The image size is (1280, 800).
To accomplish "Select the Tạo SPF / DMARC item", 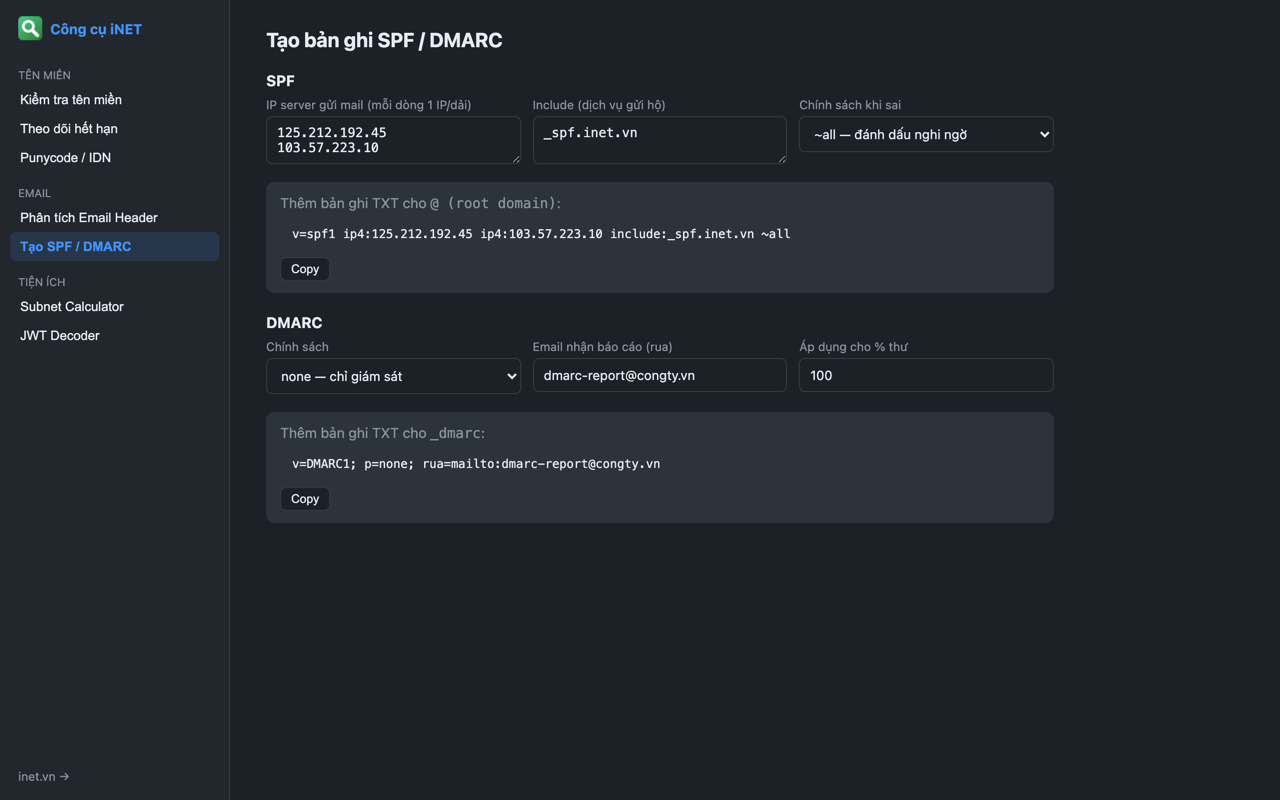I will (x=114, y=247).
